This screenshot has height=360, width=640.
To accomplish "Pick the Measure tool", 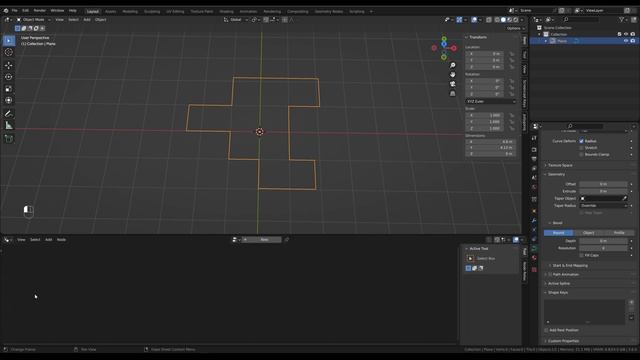I will pos(9,126).
